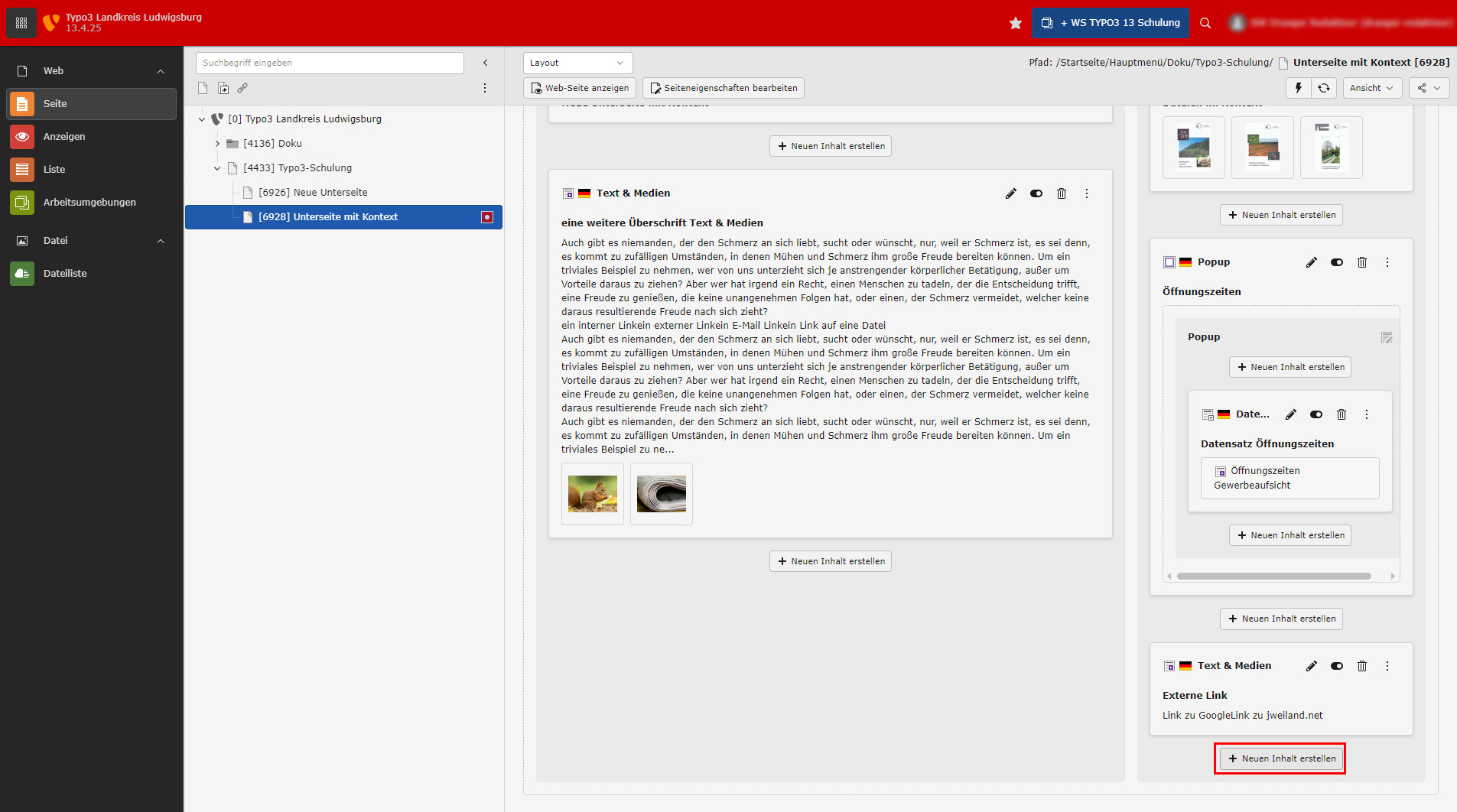Click the squirrel image thumbnail

592,494
